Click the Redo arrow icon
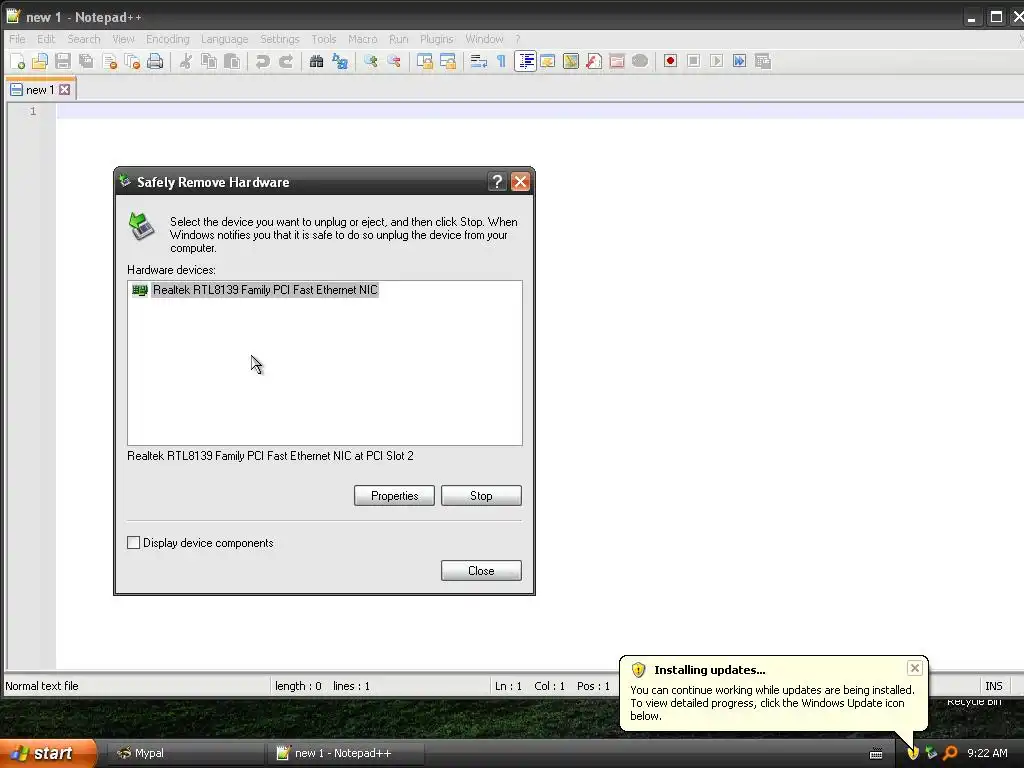 click(286, 61)
